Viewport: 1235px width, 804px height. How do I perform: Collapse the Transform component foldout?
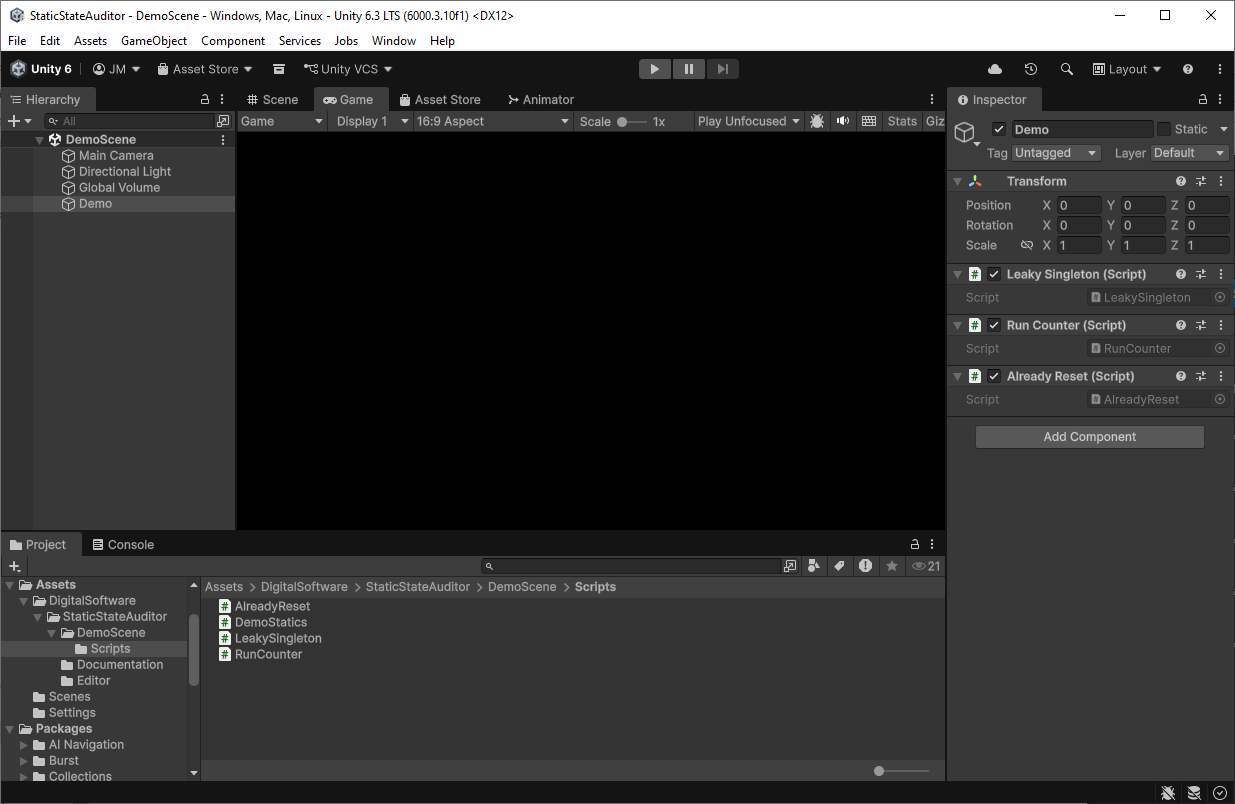tap(957, 181)
